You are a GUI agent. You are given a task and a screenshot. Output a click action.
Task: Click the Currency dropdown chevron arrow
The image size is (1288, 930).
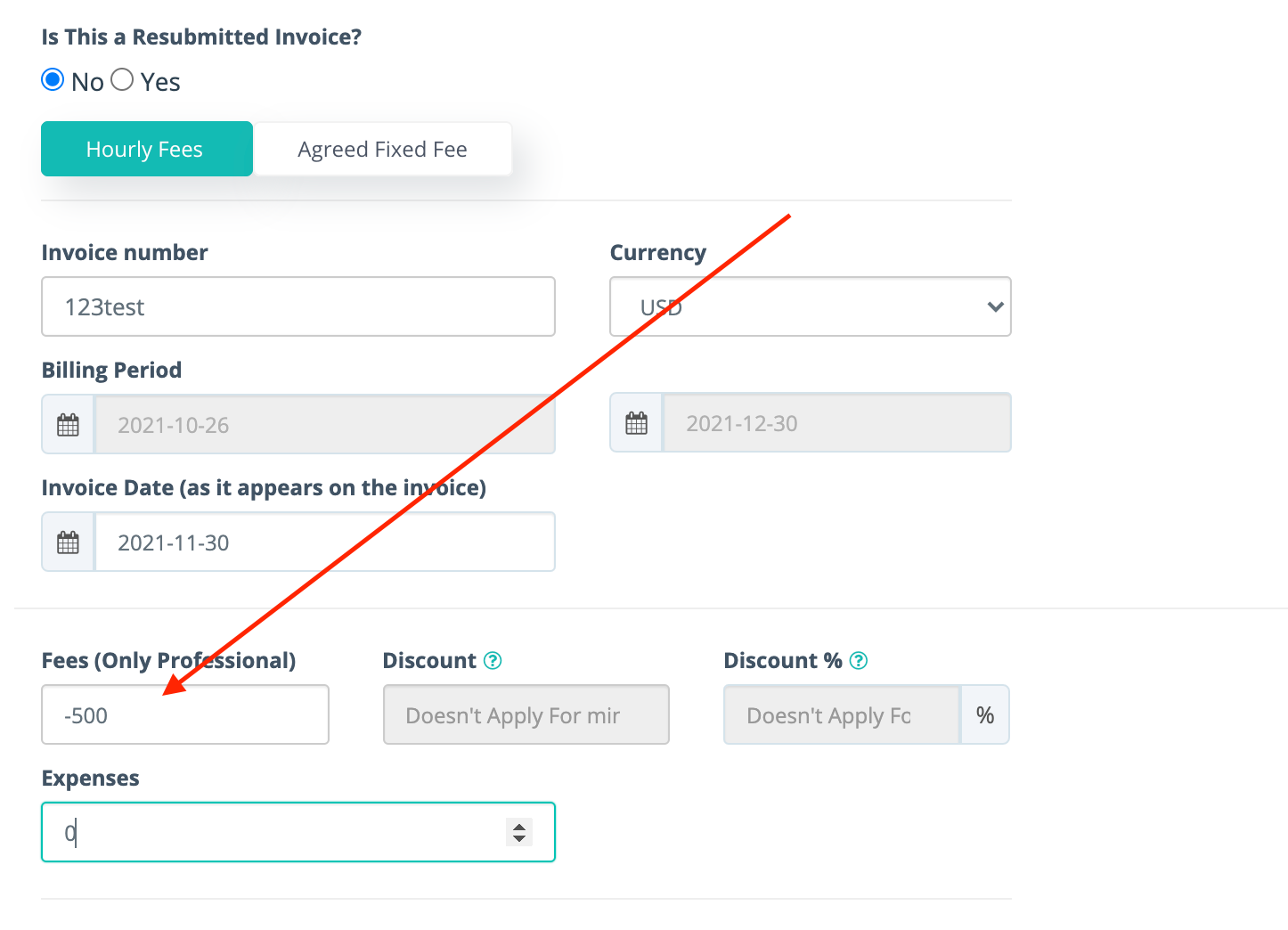996,306
